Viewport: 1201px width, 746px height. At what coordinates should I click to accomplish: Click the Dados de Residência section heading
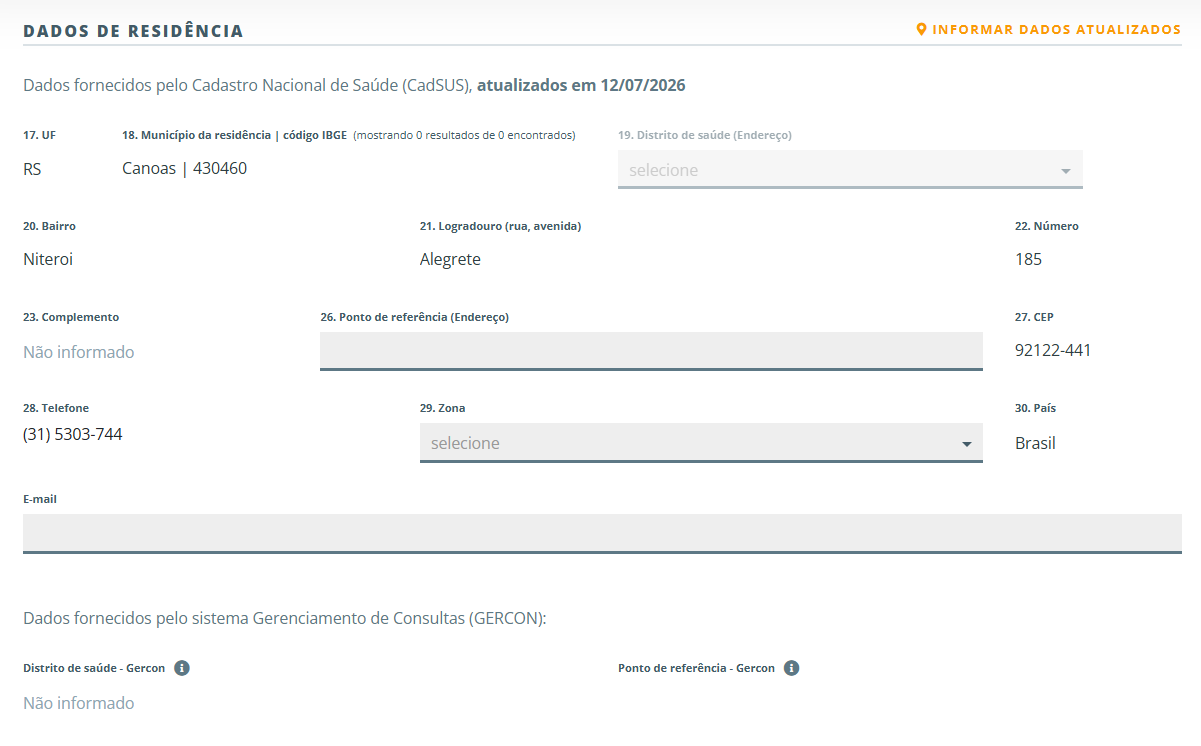[x=133, y=31]
